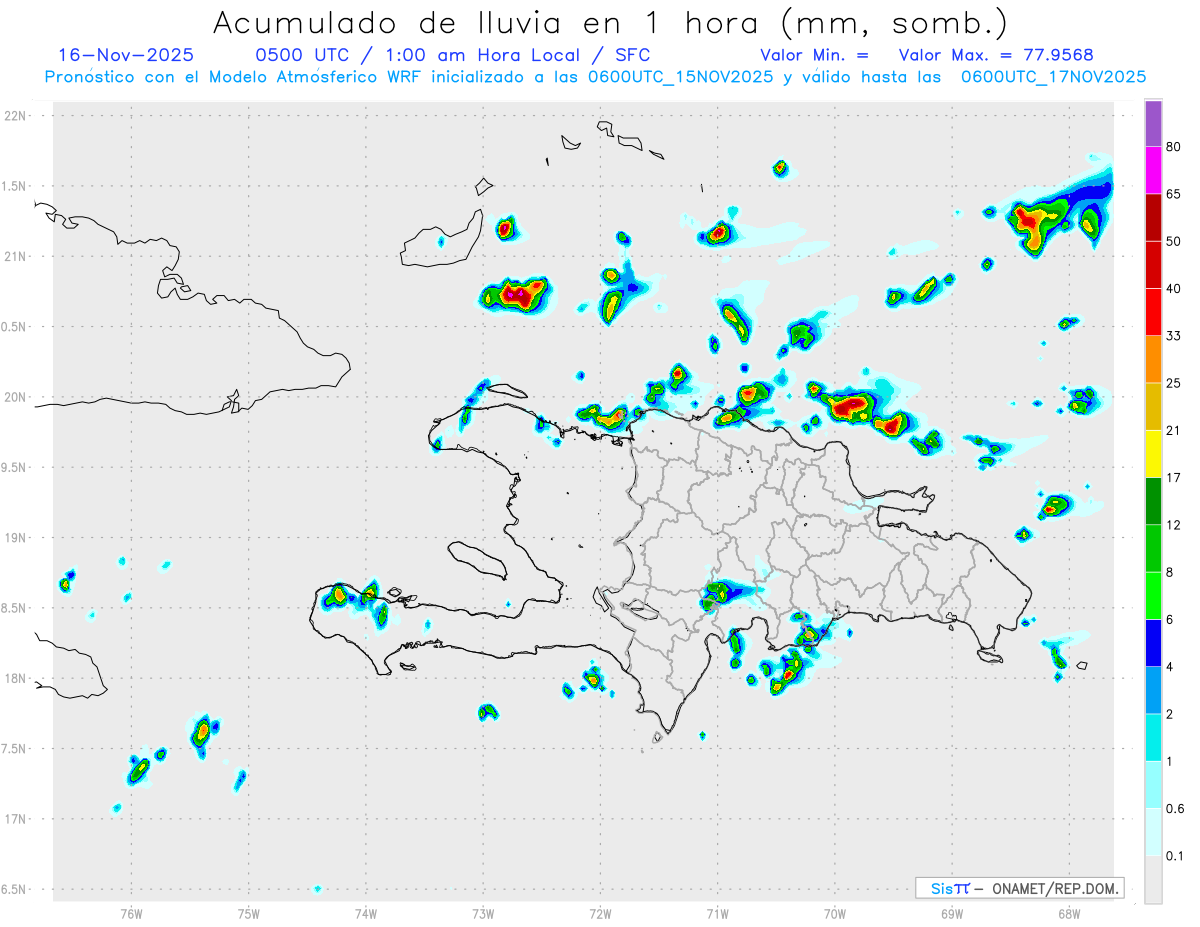Select the orange legend band between 25 and 33
The height and width of the screenshot is (927, 1200).
pyautogui.click(x=1153, y=359)
